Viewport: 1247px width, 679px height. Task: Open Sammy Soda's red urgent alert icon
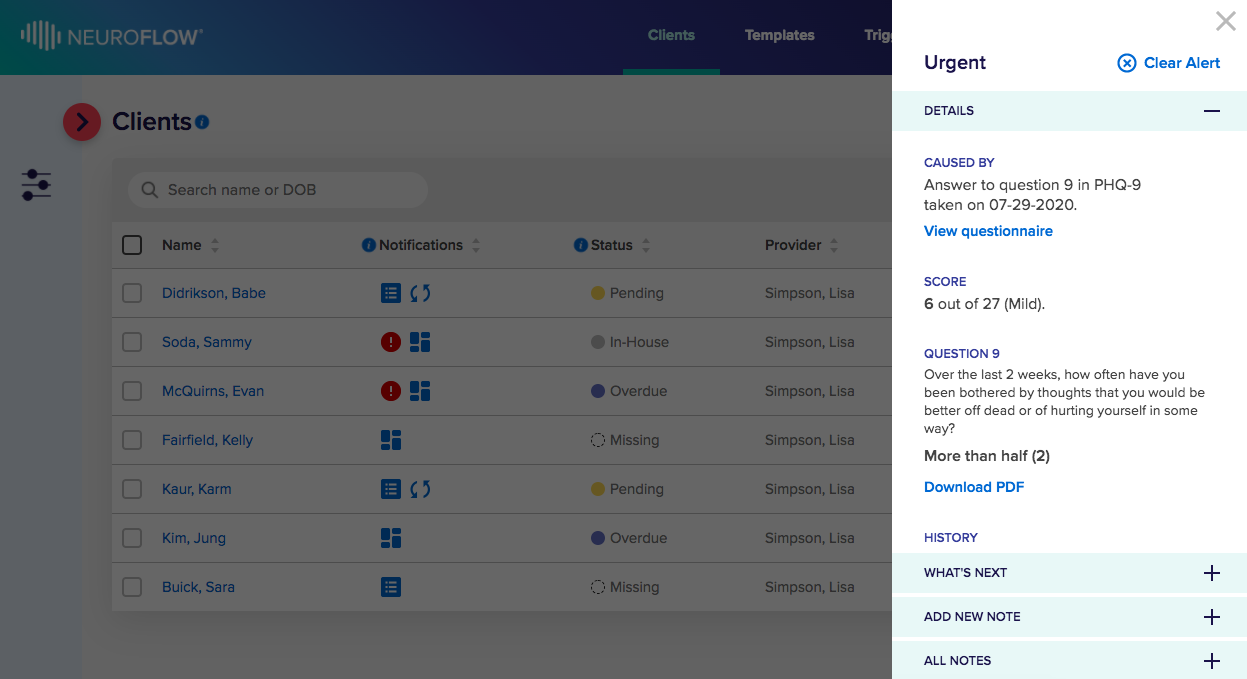click(391, 342)
